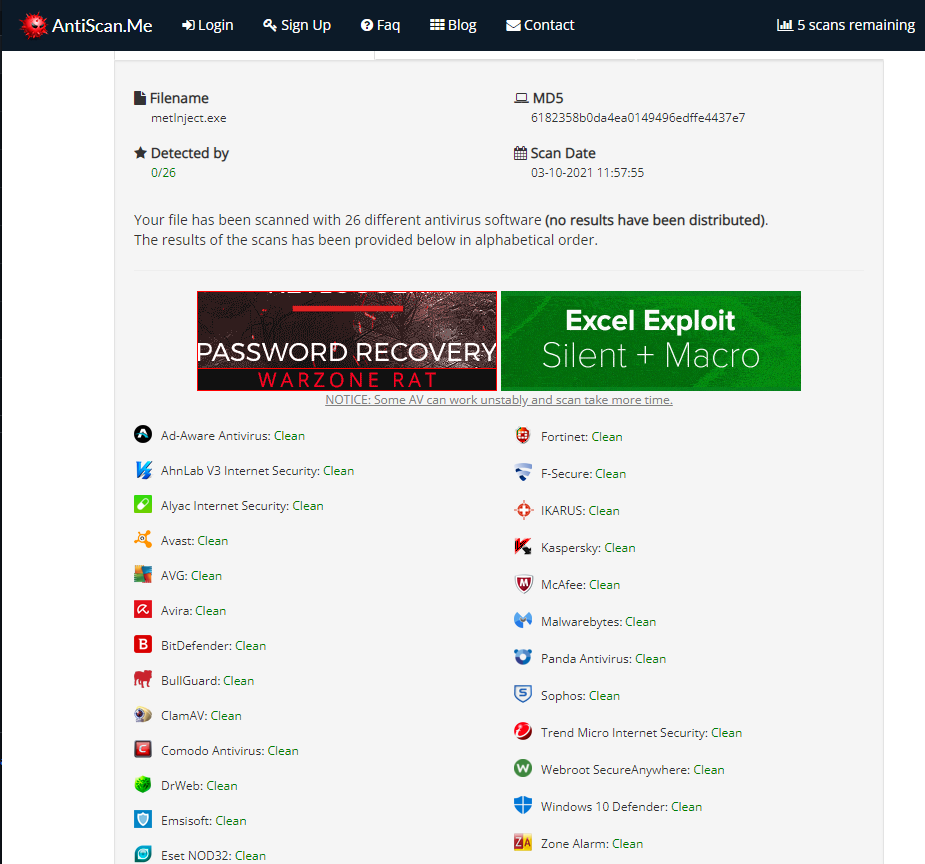Click the Trend Micro Internet Security icon

523,731
